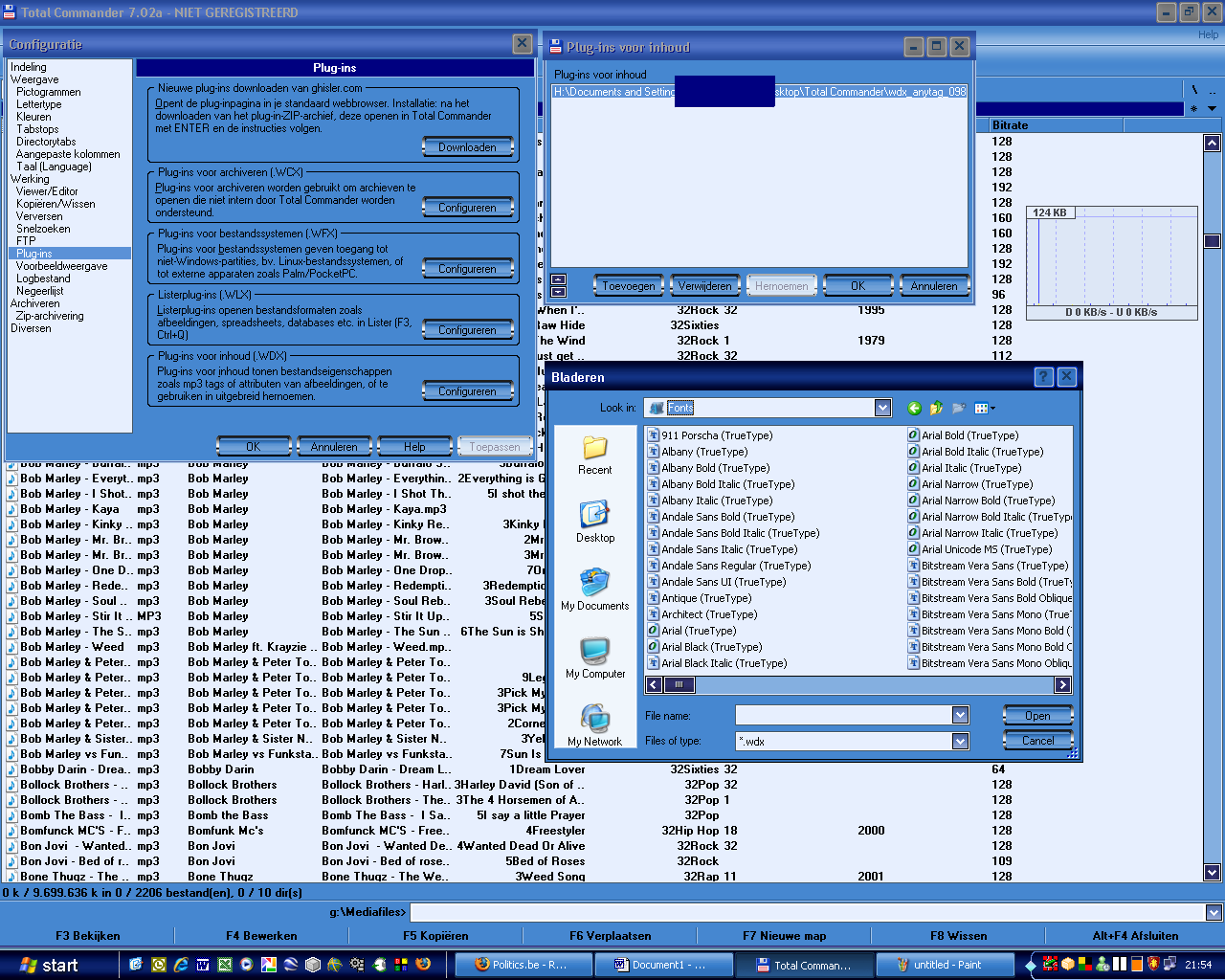The width and height of the screenshot is (1225, 980).
Task: Open the Recent places shortcut
Action: 594,456
